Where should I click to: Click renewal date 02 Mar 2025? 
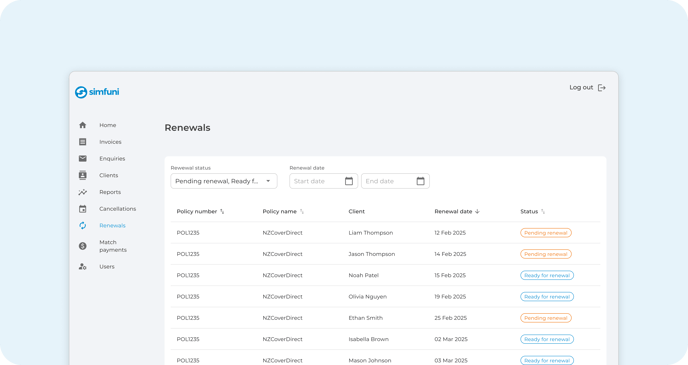pos(451,339)
